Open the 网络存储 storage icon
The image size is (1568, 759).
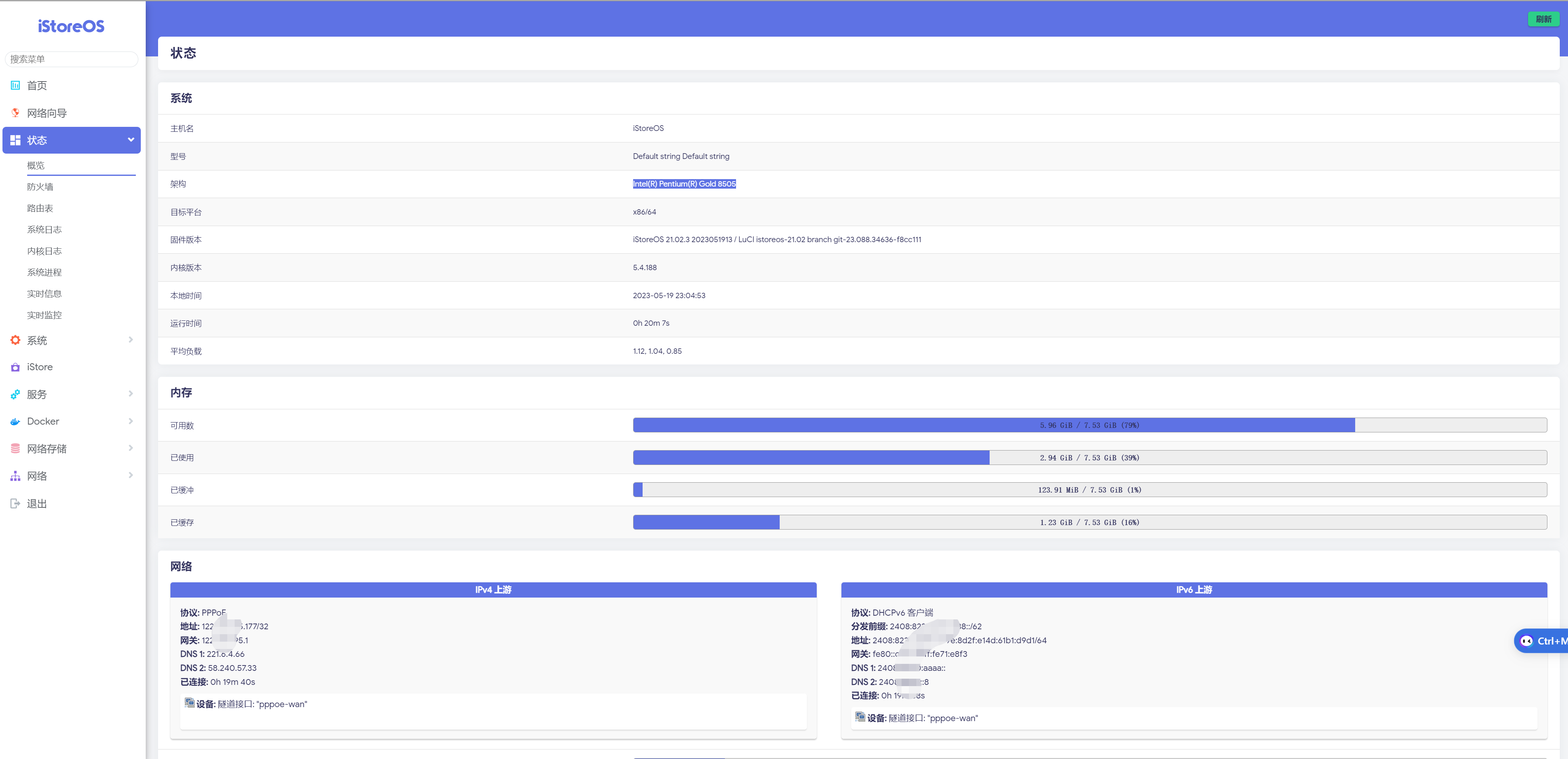(x=14, y=448)
